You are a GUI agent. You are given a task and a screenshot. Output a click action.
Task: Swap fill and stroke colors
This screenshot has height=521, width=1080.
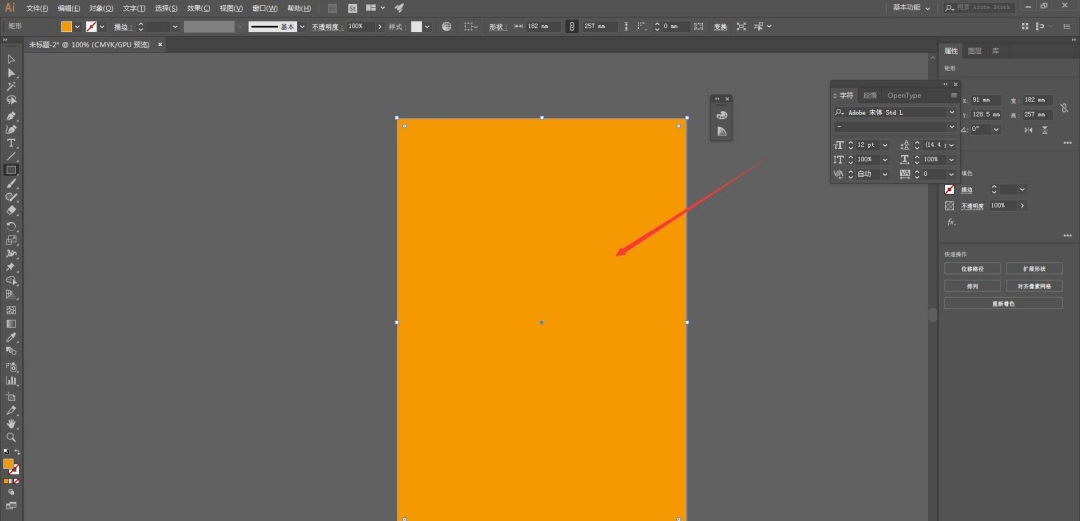tap(17, 452)
